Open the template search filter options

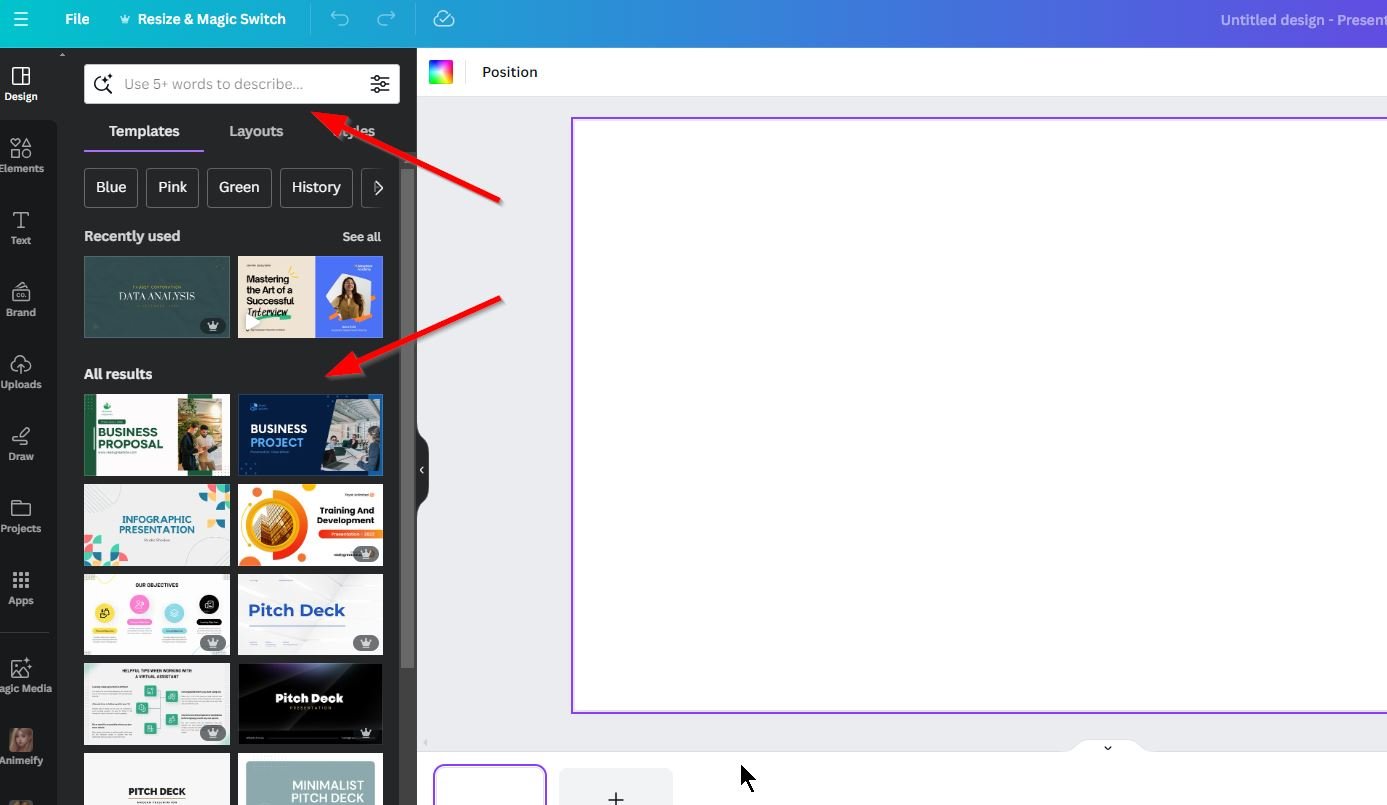pos(380,84)
